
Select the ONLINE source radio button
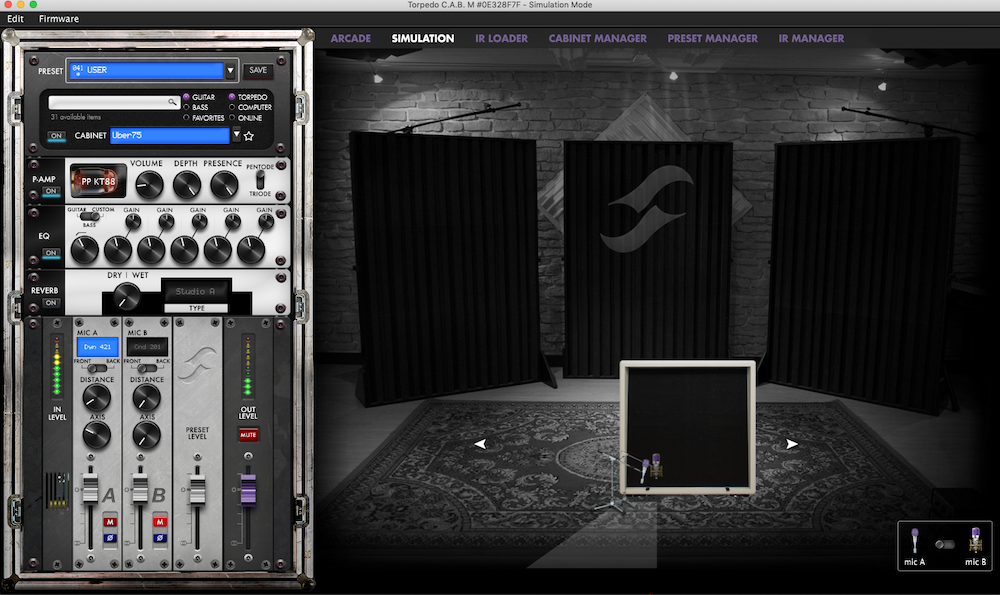232,118
